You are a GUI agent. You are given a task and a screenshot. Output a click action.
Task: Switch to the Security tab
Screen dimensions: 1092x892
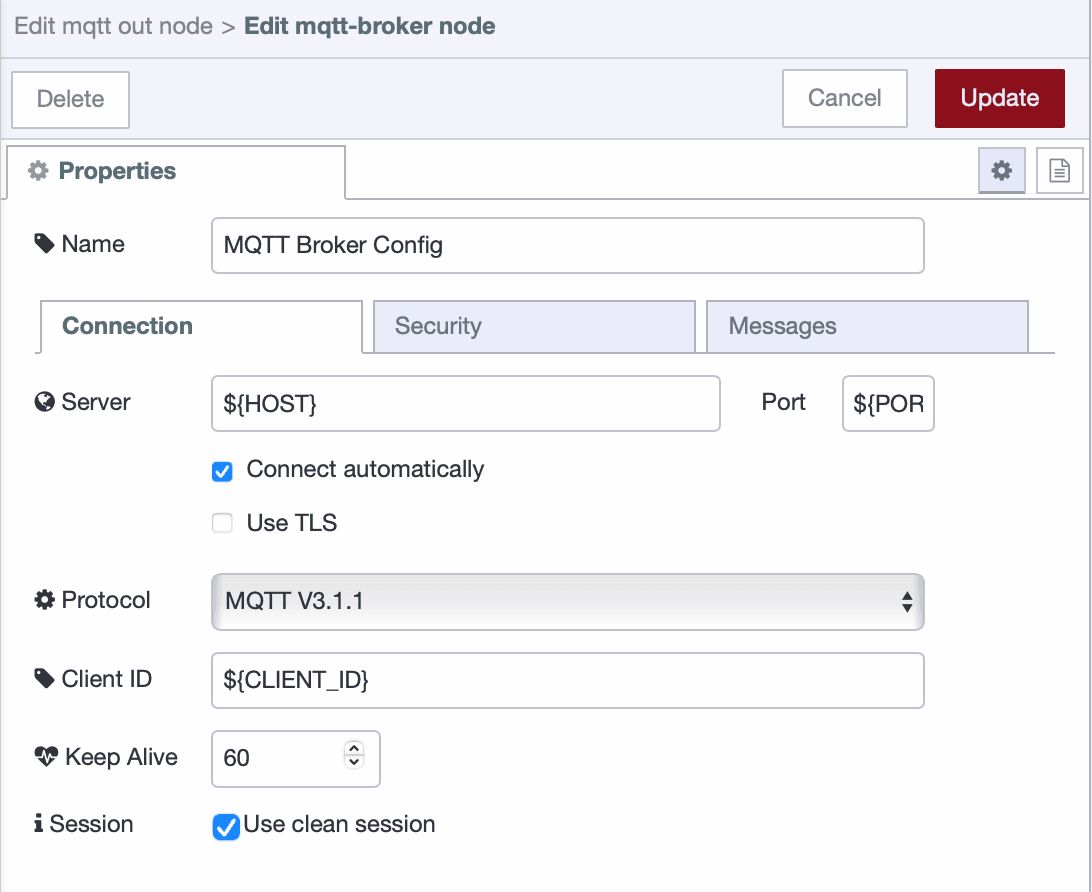[534, 326]
